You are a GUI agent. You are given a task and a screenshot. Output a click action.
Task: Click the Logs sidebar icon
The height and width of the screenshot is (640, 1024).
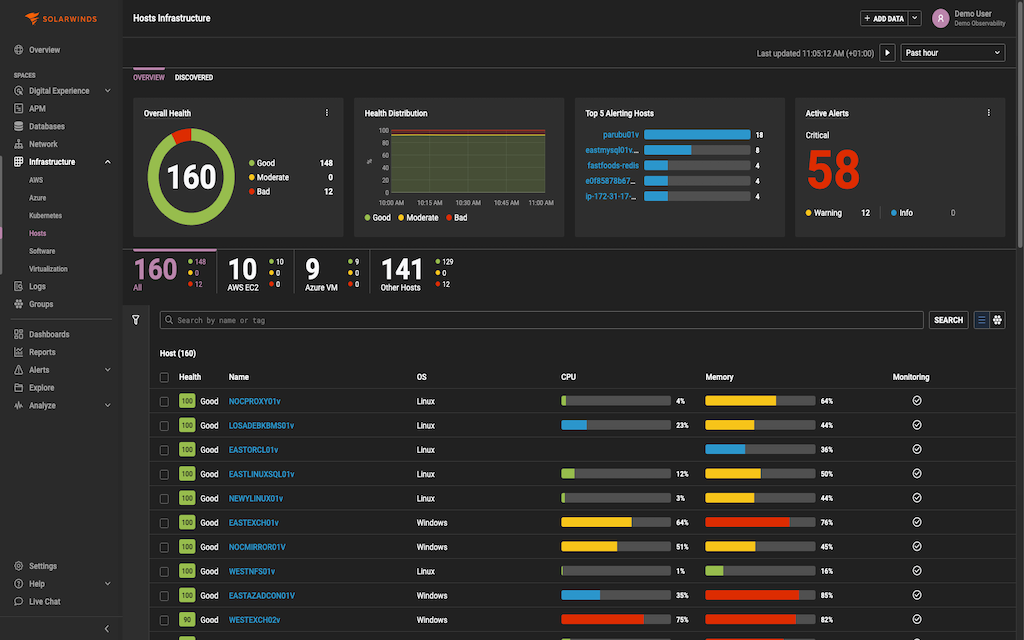18,286
